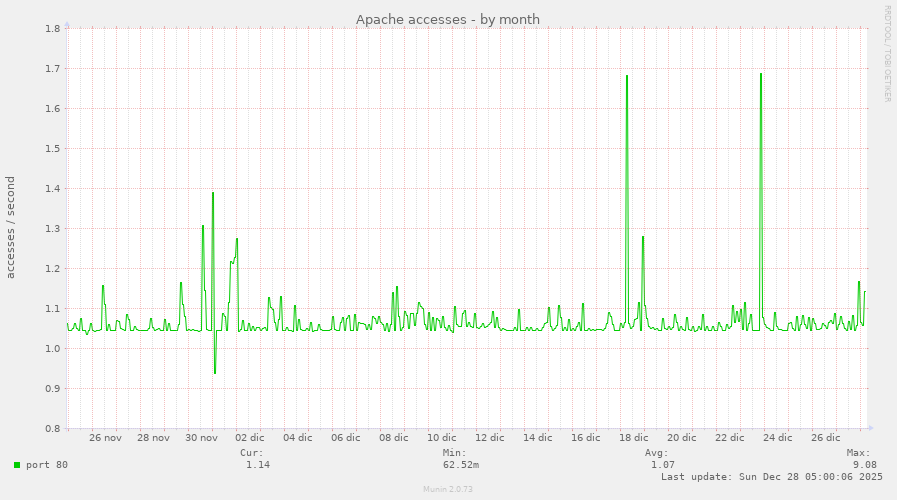Click the '18 dic' x-axis date label
Image resolution: width=897 pixels, height=500 pixels.
(634, 438)
